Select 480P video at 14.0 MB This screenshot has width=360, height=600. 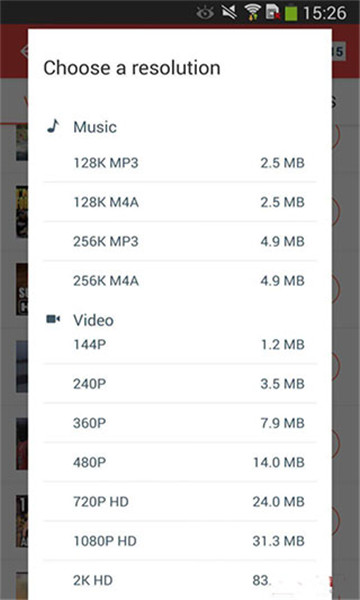(x=180, y=463)
